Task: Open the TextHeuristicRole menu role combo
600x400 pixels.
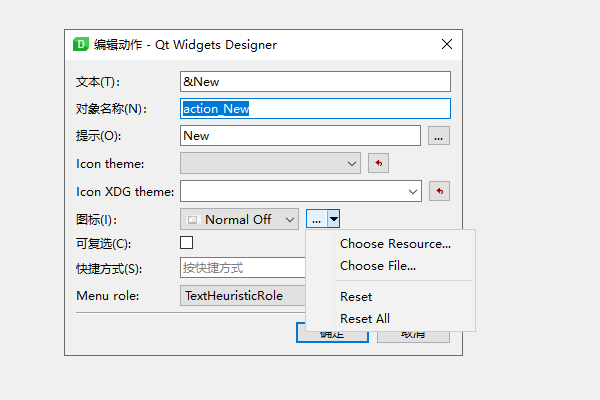Action: 243,296
